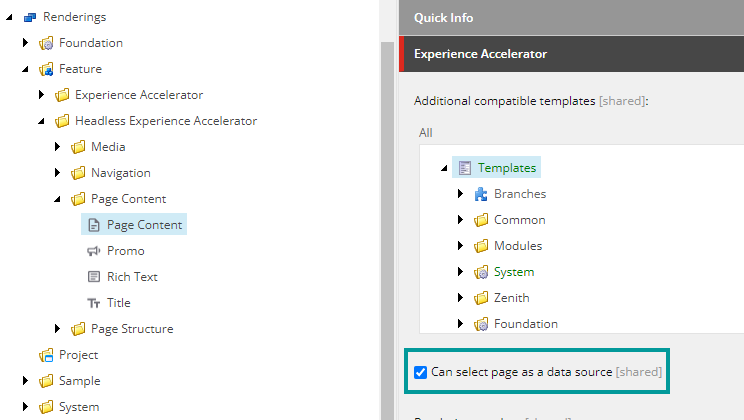Select the Title rendering item
This screenshot has height=420, width=744.
119,303
